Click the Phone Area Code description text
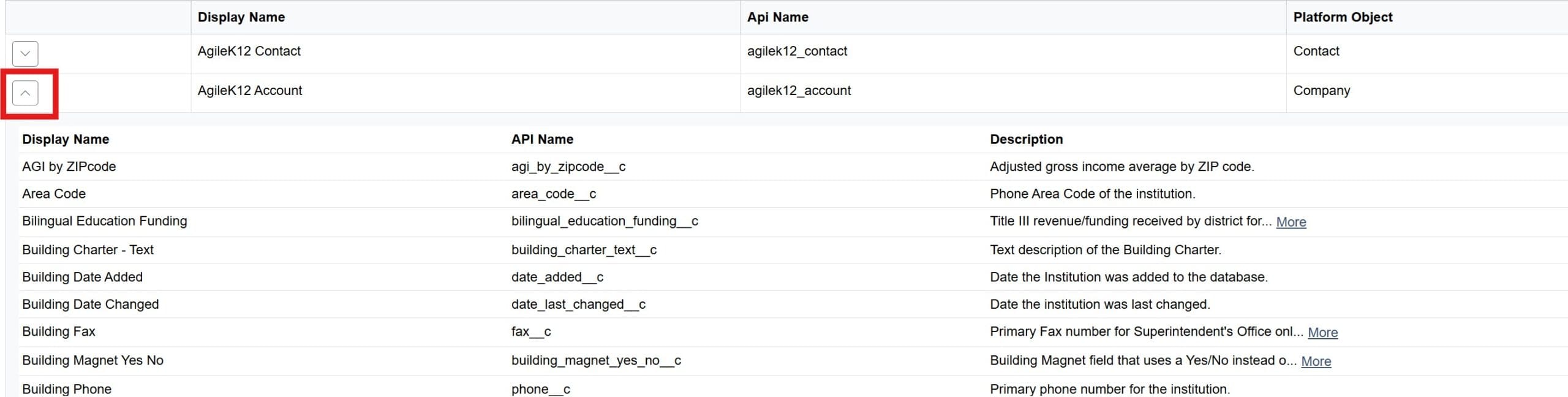 (x=1092, y=194)
